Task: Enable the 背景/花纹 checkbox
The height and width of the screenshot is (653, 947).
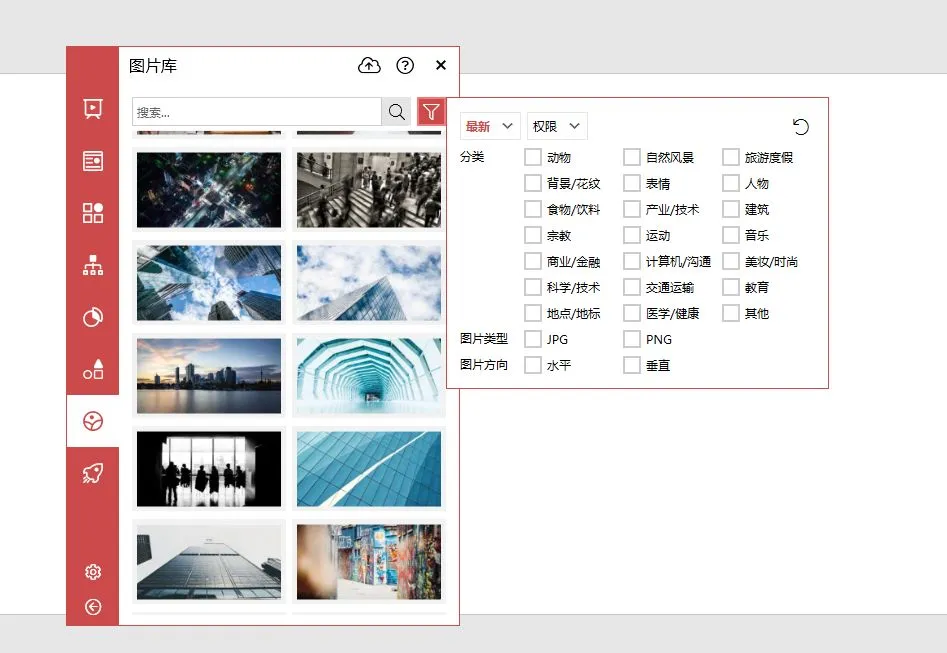Action: point(533,183)
